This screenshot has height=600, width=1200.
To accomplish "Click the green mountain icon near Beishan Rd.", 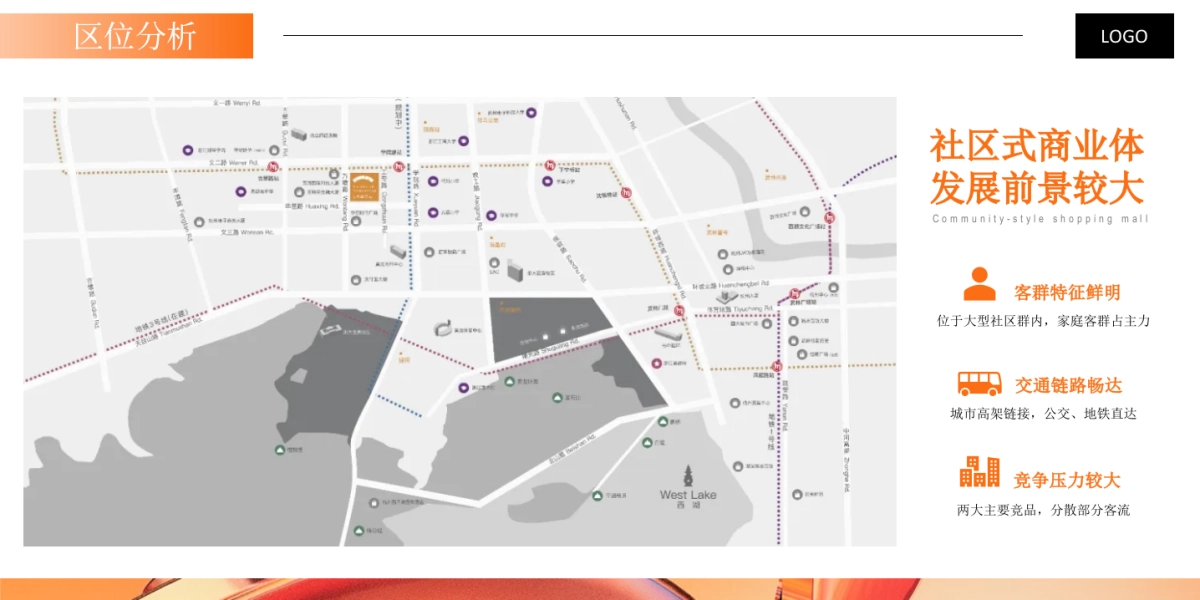I will [558, 399].
